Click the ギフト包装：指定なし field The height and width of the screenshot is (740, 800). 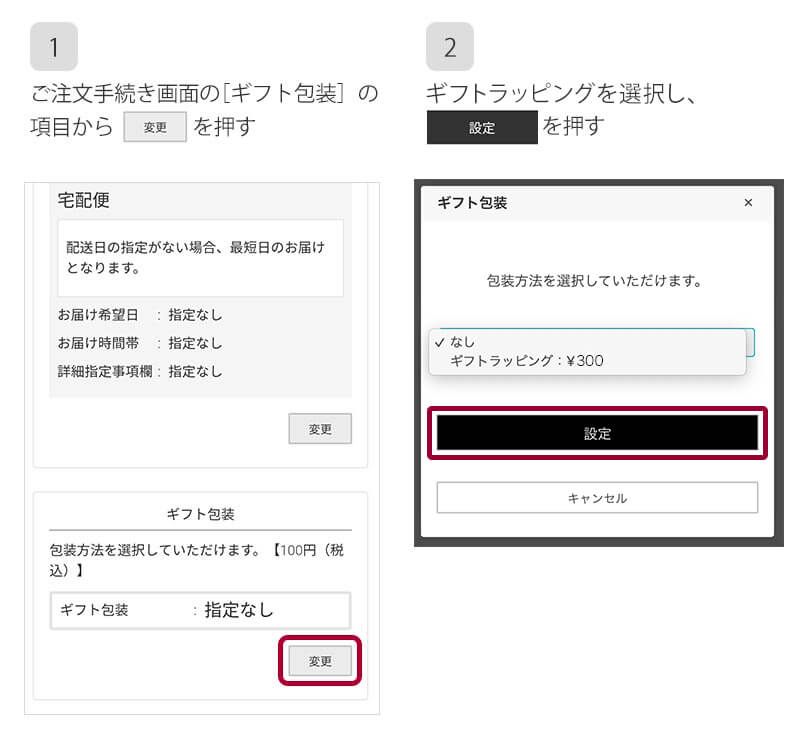coord(200,610)
